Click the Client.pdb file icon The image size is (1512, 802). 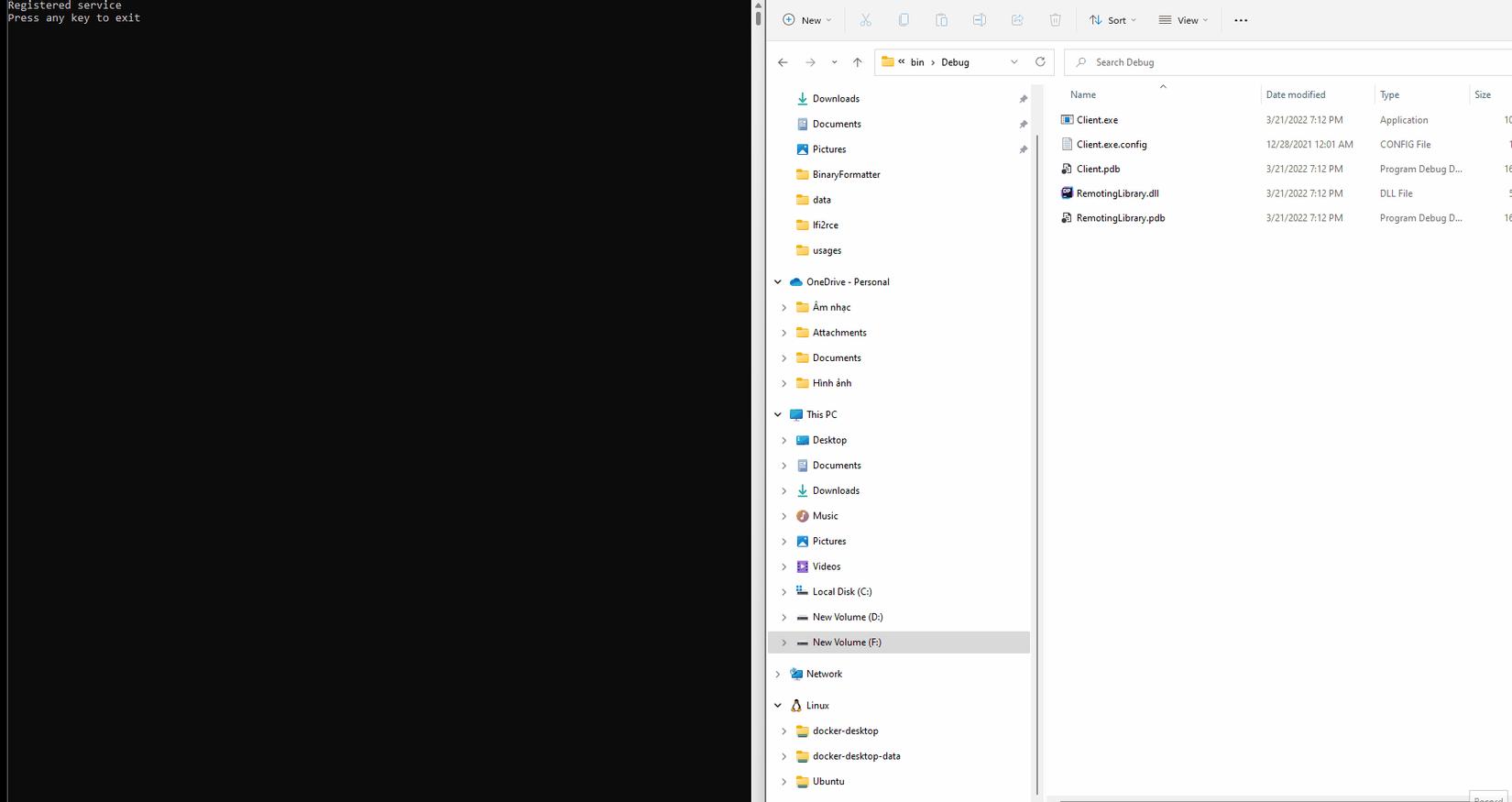[x=1067, y=169]
